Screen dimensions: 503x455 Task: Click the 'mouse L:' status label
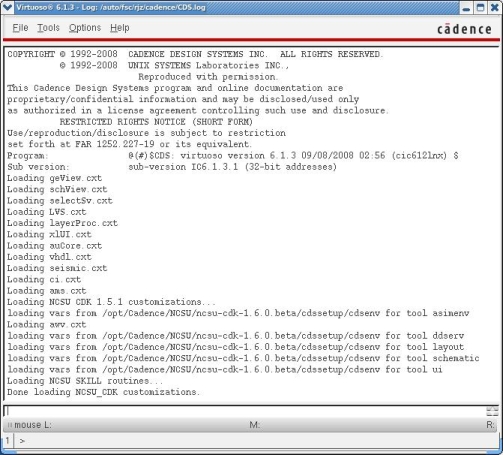click(33, 425)
